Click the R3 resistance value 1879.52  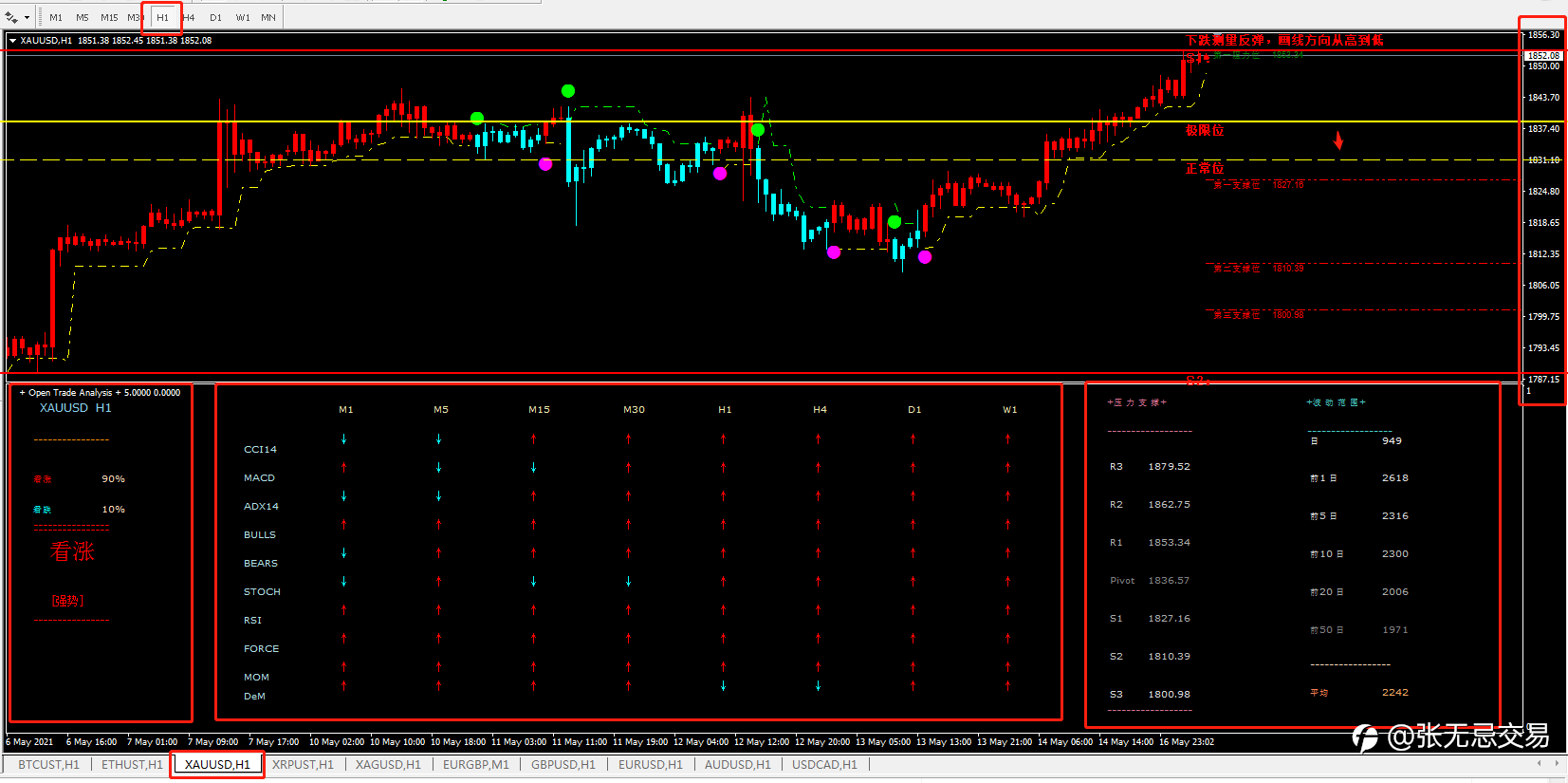point(1169,467)
